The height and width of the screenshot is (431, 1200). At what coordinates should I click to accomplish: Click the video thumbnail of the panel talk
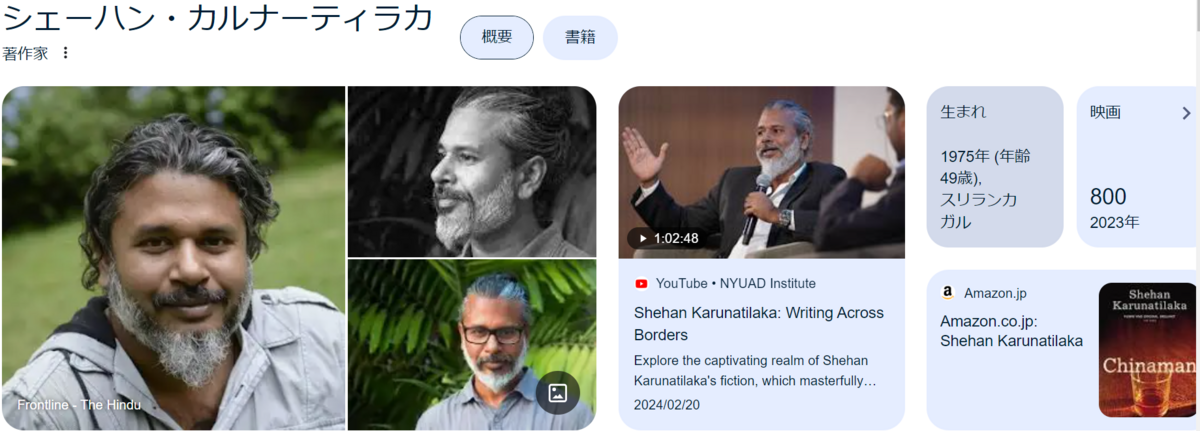point(762,172)
